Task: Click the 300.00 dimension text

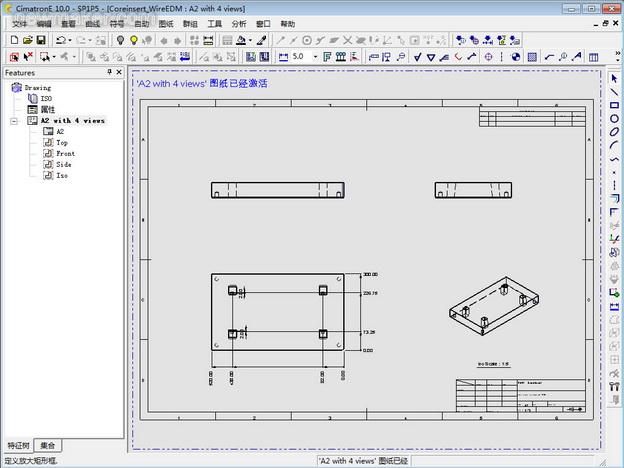Action: point(370,275)
